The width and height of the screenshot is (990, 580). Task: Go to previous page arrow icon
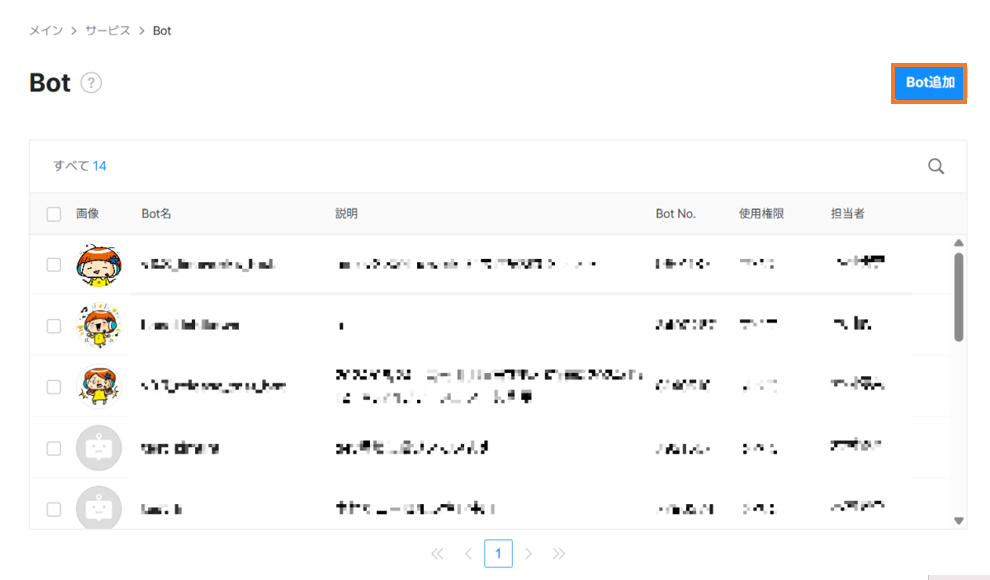tap(468, 553)
